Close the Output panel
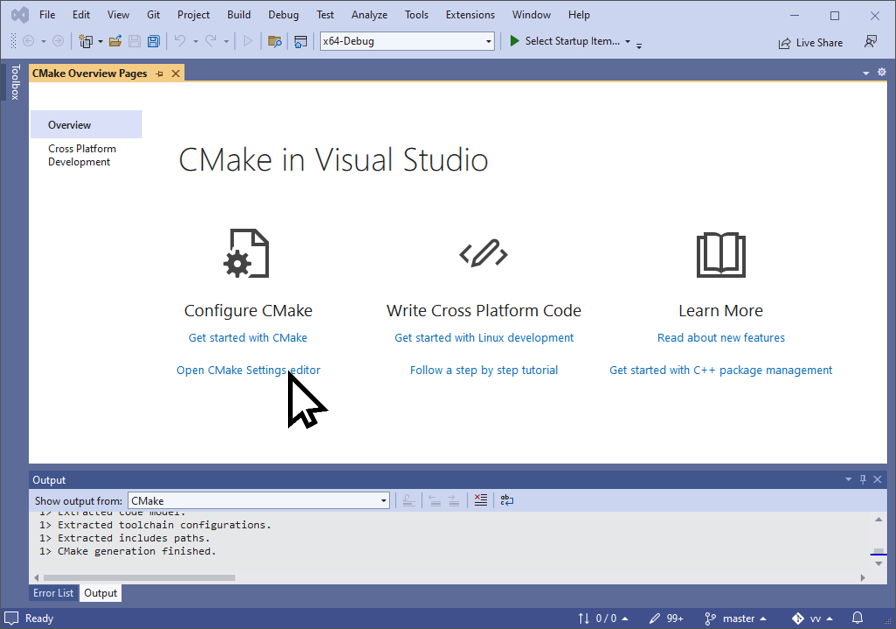This screenshot has height=629, width=896. (x=878, y=479)
